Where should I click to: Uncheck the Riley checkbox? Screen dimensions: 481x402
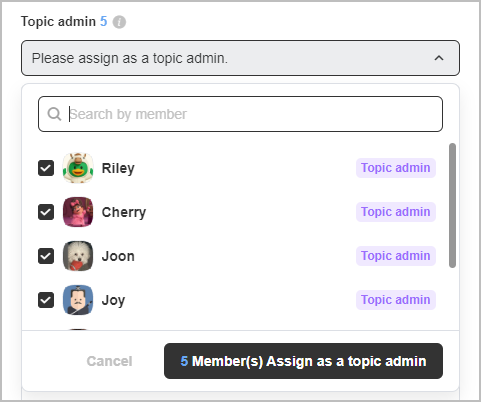[x=46, y=168]
